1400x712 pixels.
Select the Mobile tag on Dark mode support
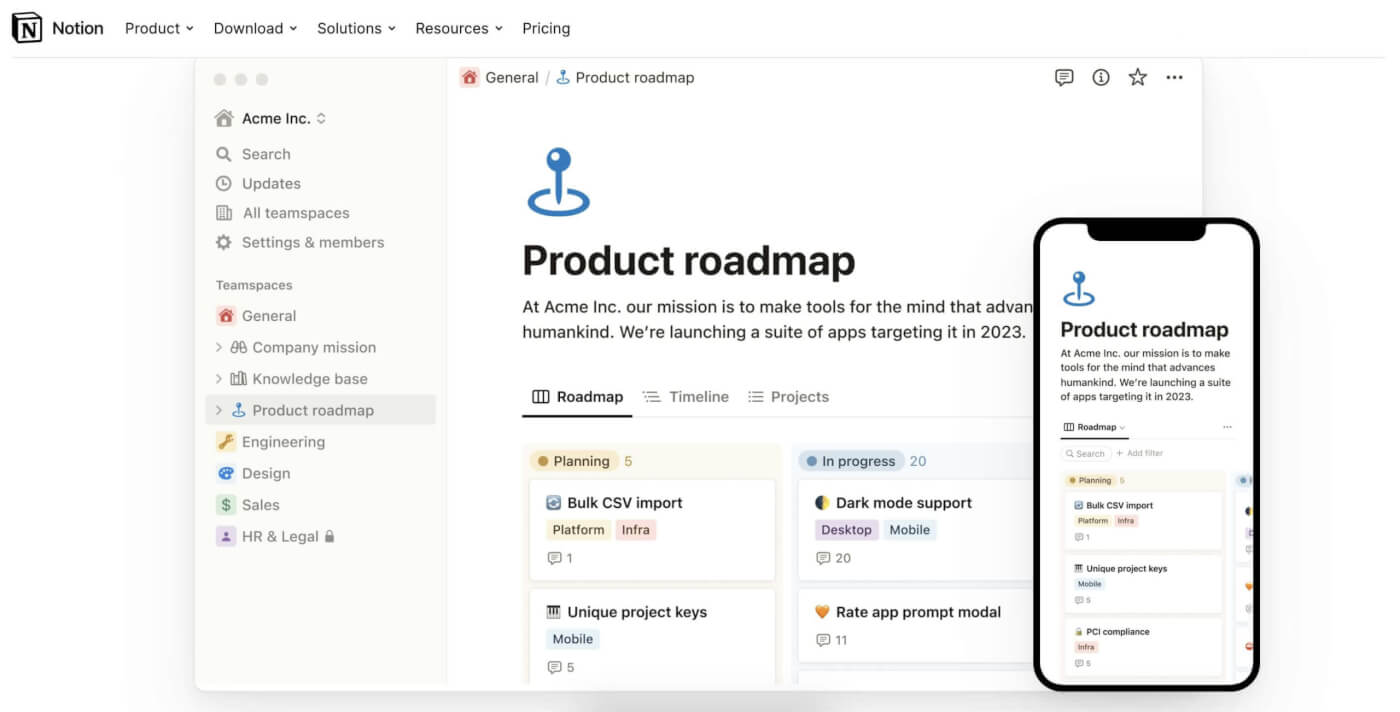pyautogui.click(x=909, y=529)
